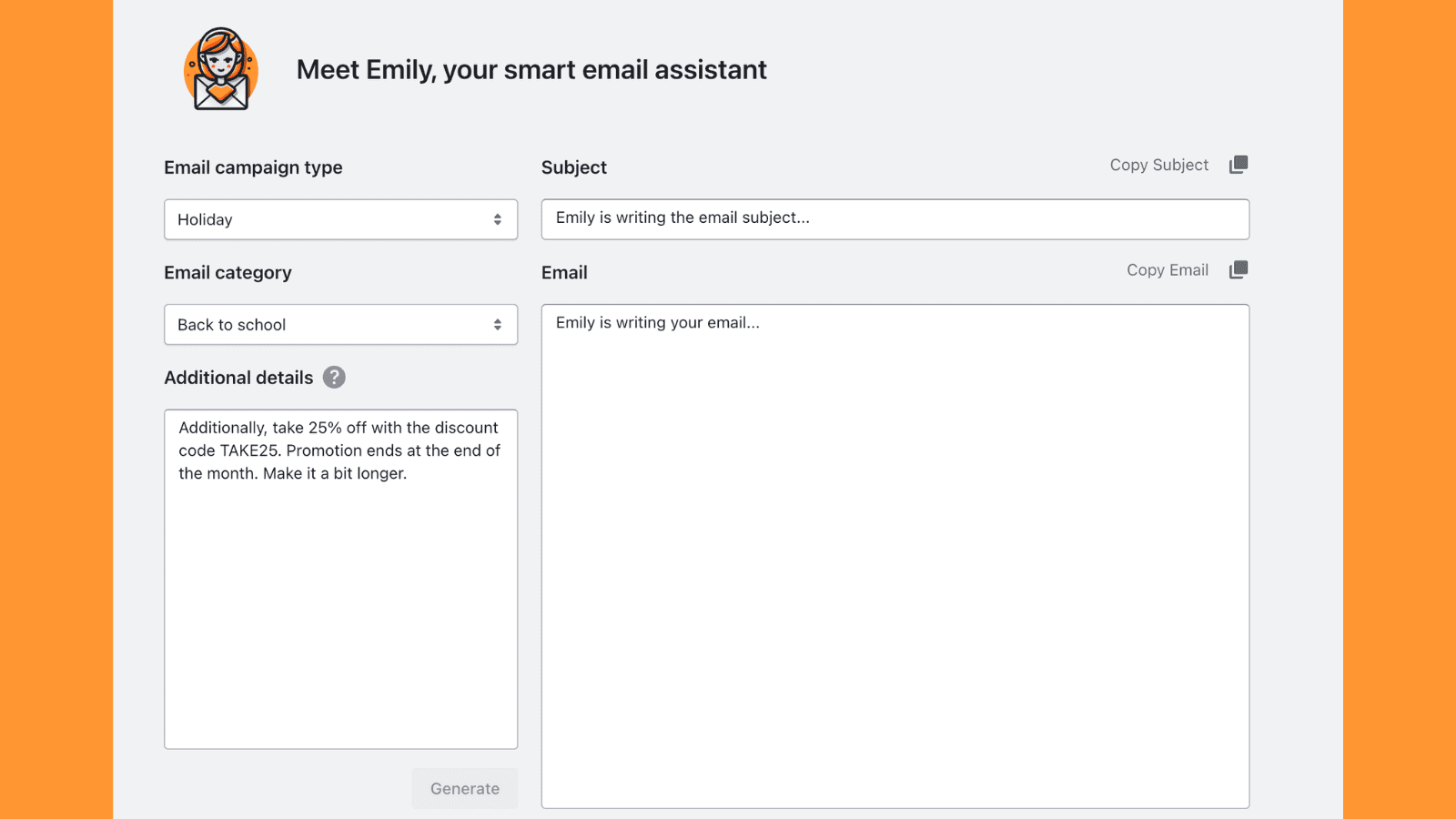
Task: Click the up-down arrows on the Holiday selector
Action: [x=497, y=219]
